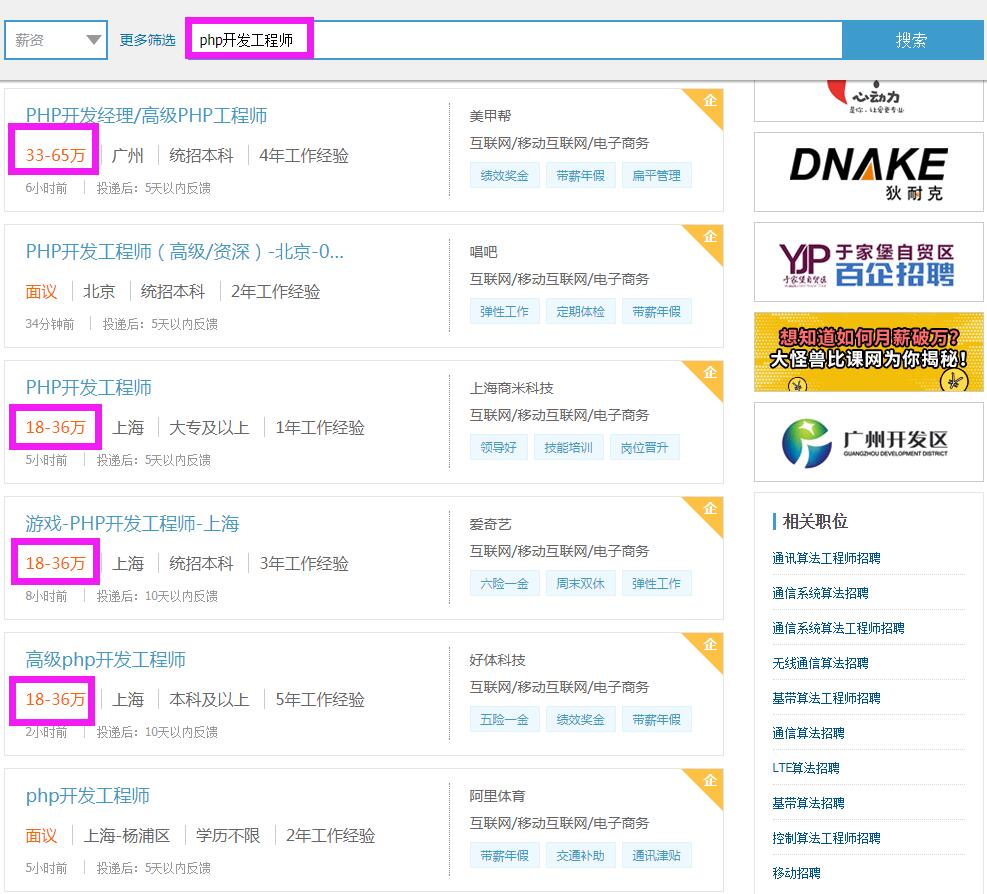Click the 企 badge on 美甲帮 listing

[709, 101]
